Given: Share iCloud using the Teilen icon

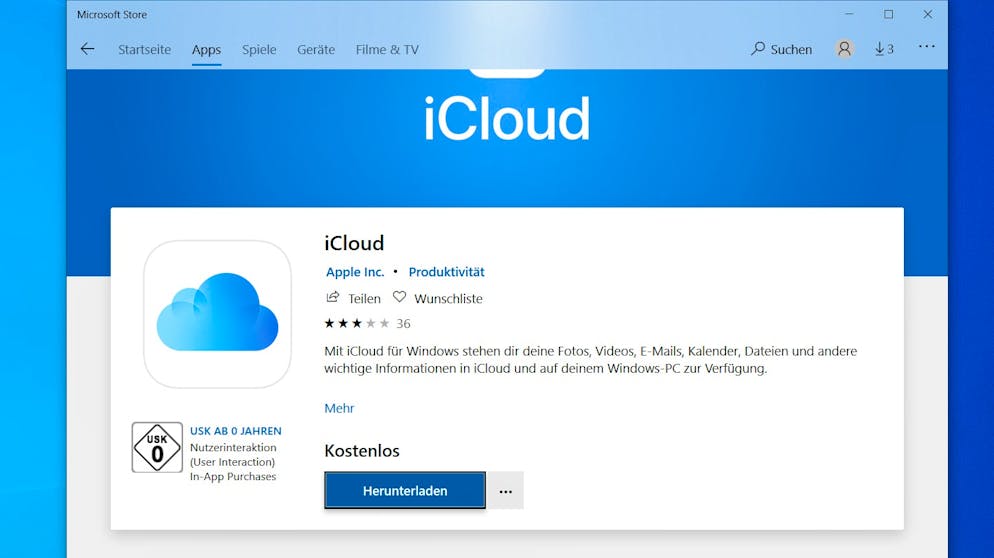Looking at the screenshot, I should [x=332, y=297].
